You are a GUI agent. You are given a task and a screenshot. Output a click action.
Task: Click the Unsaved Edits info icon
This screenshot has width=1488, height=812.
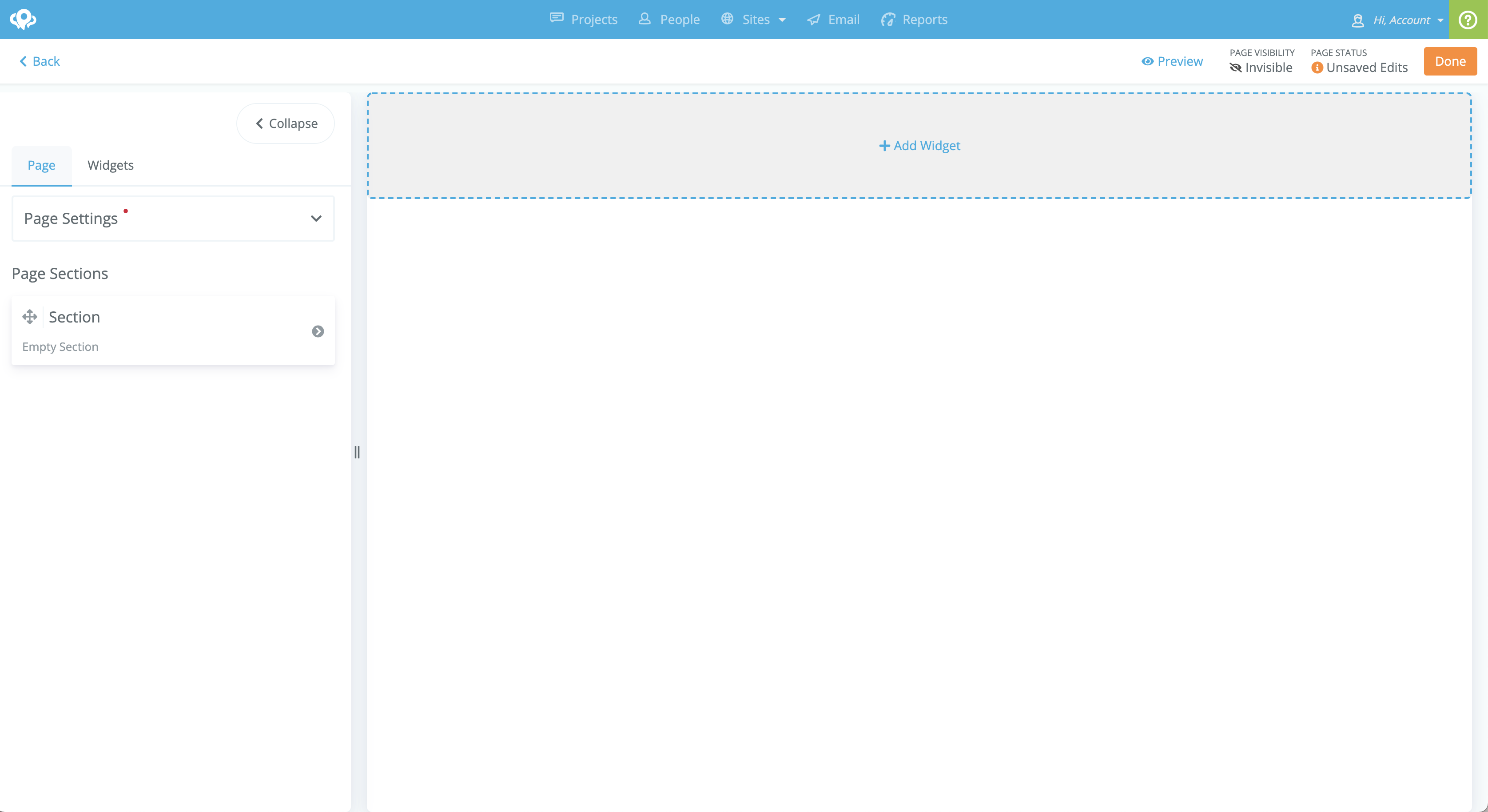1317,68
